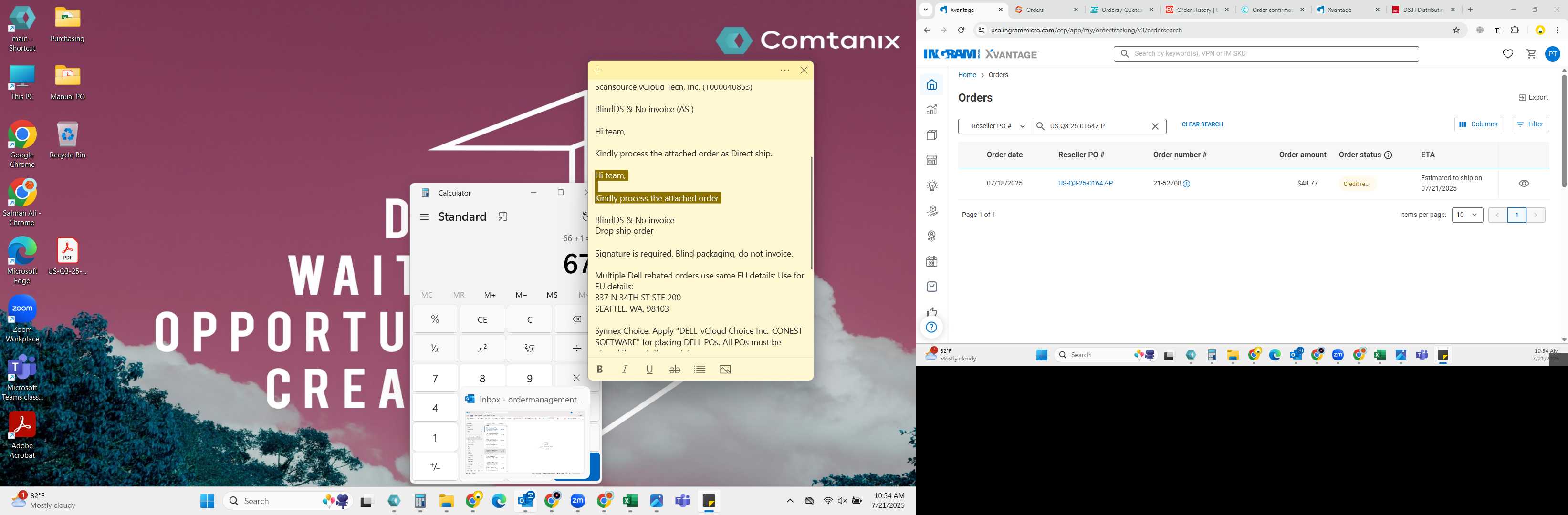
Task: Open Chrome tab search dropdown arrow
Action: 925,10
